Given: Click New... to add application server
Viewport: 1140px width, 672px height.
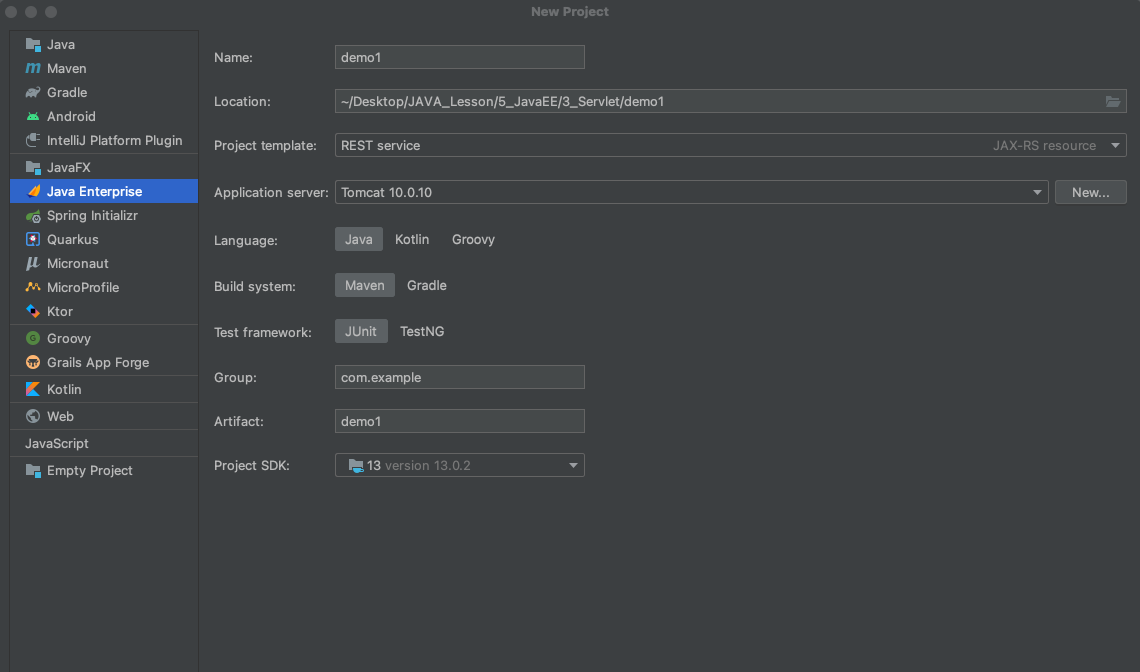Looking at the screenshot, I should click(x=1091, y=192).
